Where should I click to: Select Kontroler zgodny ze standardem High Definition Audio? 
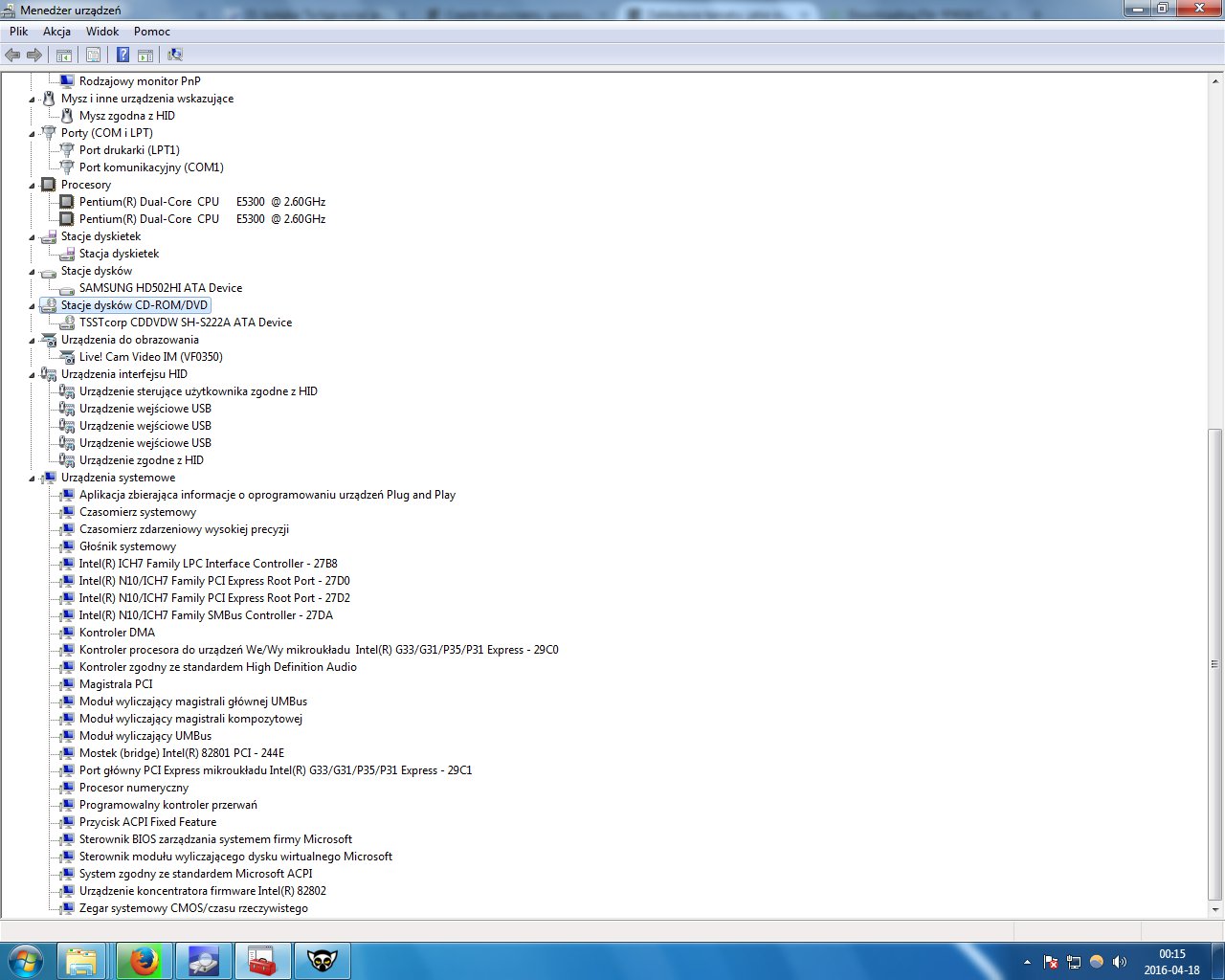218,667
